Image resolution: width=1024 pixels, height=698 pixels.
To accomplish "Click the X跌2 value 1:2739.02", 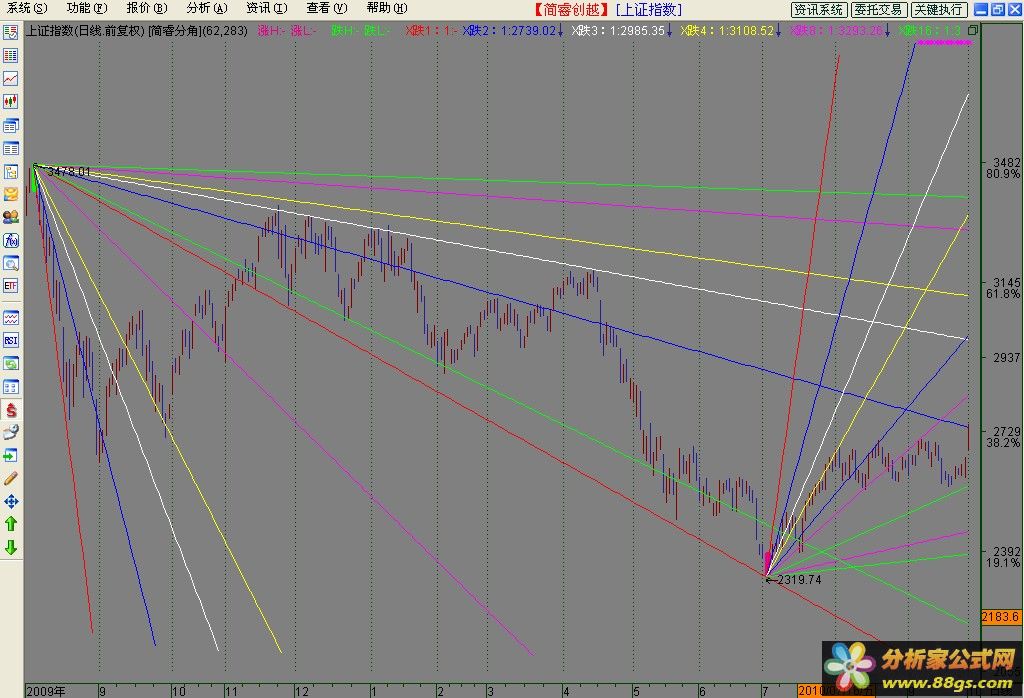I will click(528, 30).
